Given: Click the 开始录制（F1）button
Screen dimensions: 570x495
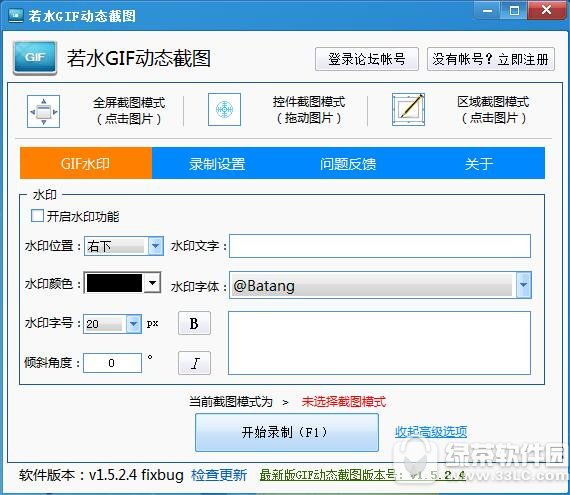Looking at the screenshot, I should tap(286, 432).
